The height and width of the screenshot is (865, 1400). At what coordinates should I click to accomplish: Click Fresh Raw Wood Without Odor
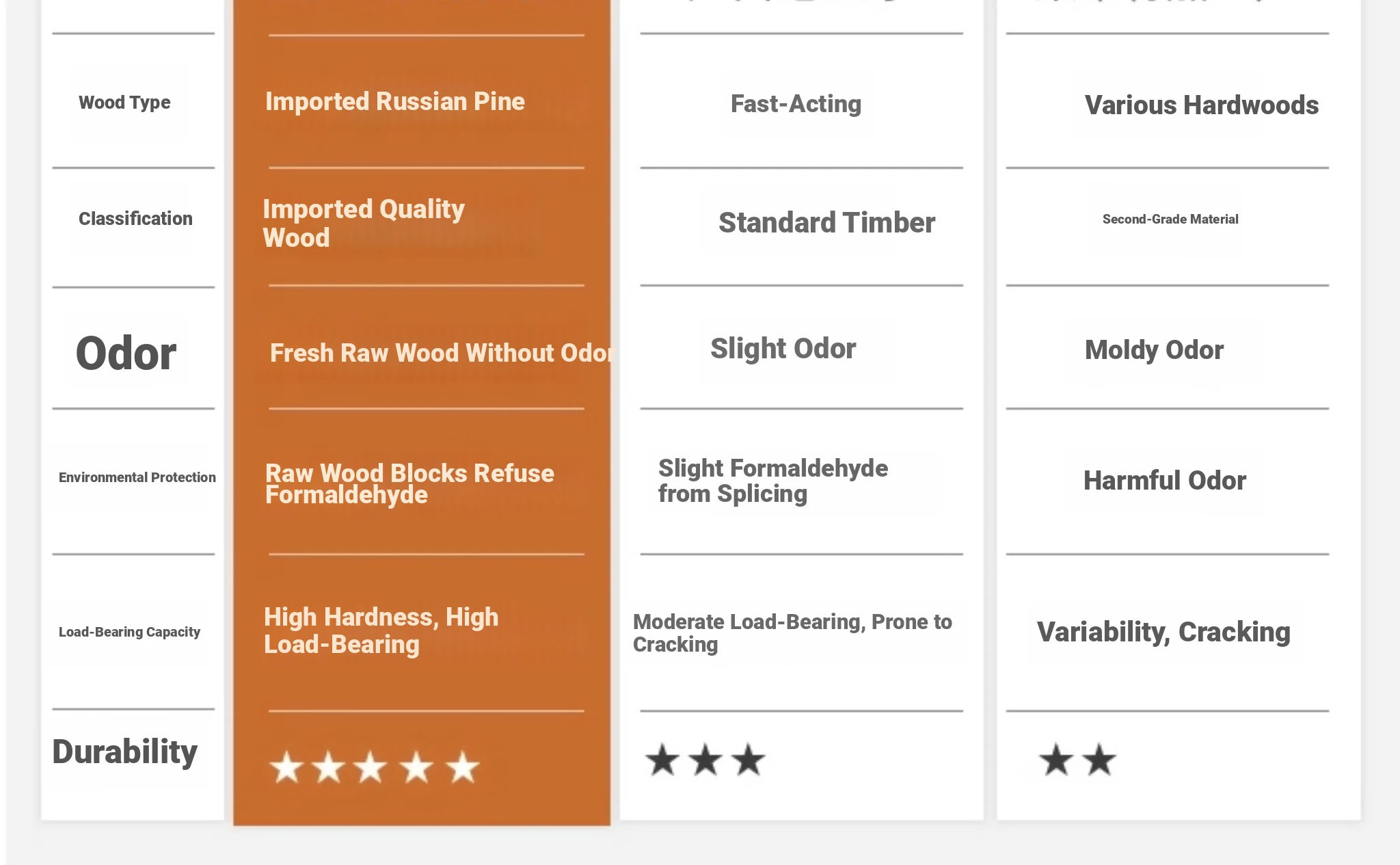pos(440,353)
